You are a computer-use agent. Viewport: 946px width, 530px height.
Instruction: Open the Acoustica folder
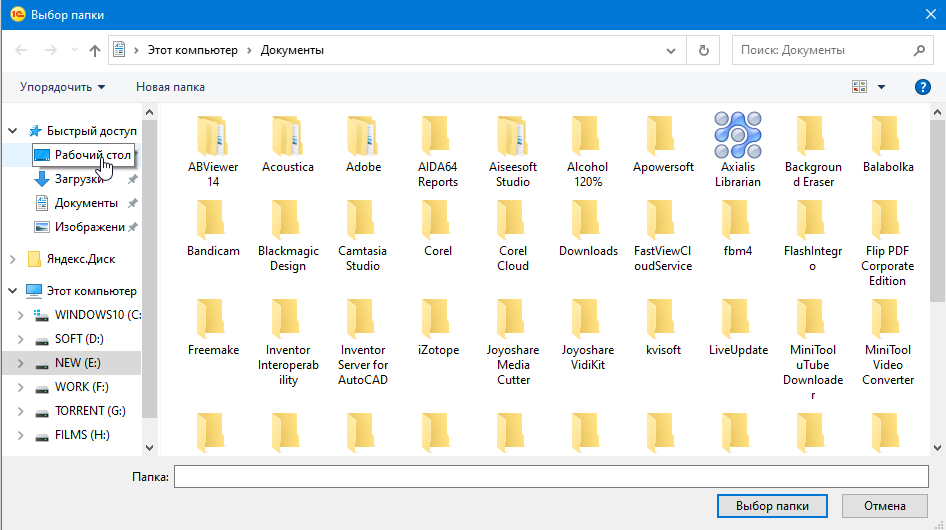coord(288,145)
